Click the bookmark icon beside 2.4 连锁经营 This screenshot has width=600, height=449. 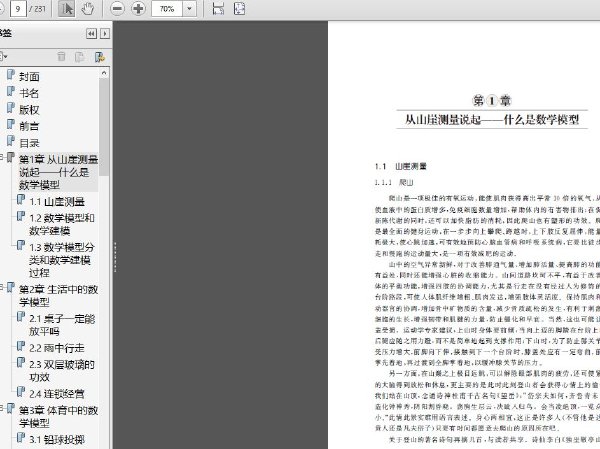coord(21,392)
